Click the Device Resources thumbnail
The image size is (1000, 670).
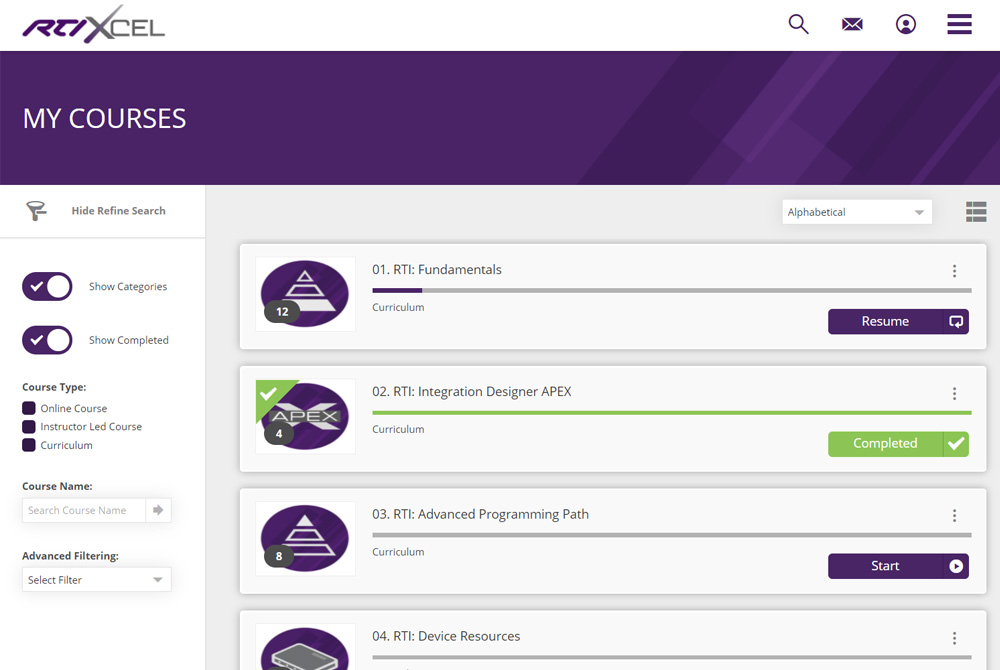coord(305,647)
